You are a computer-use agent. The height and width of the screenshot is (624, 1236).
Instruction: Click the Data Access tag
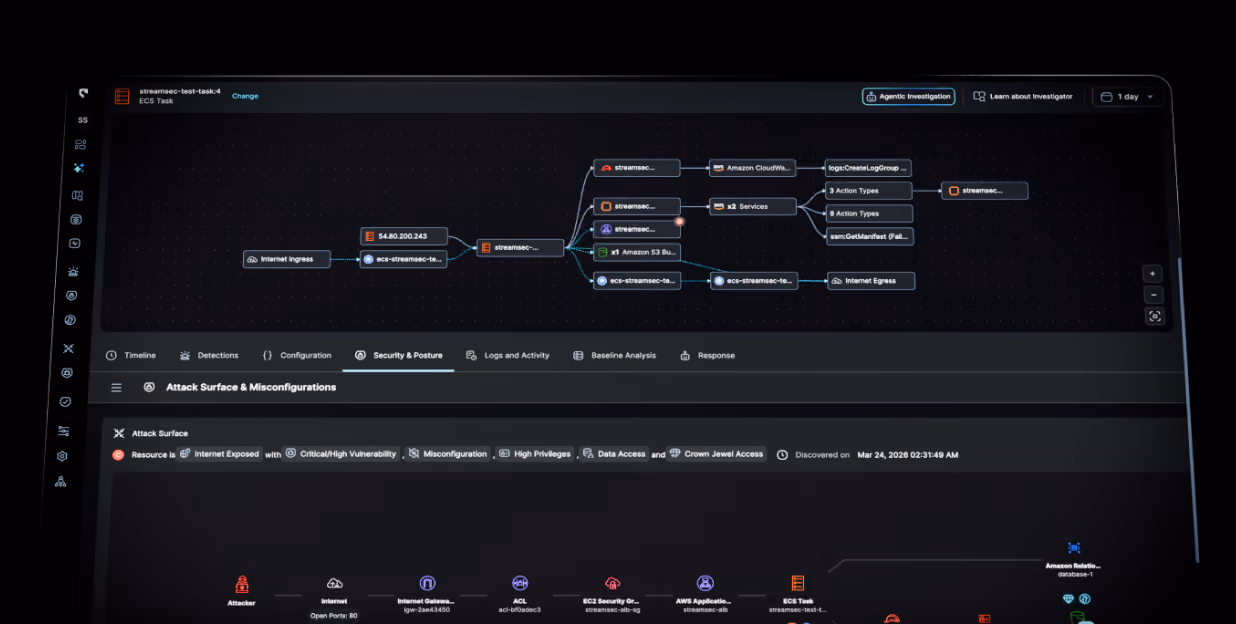[x=615, y=454]
